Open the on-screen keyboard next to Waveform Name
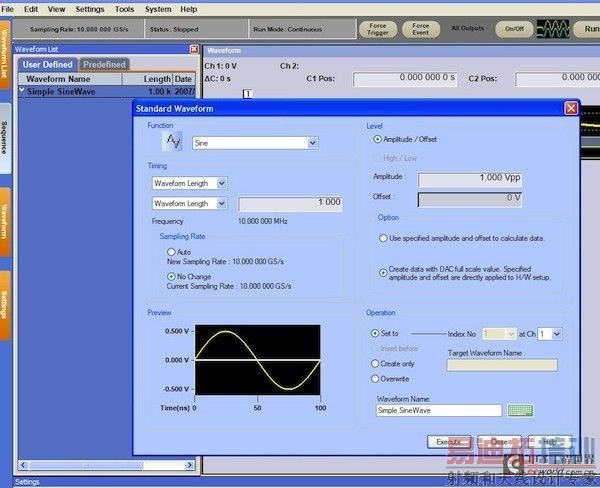600x488 pixels. (519, 410)
